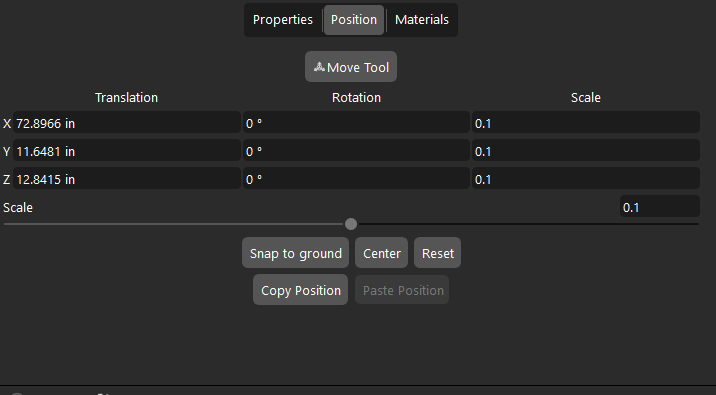The image size is (716, 395).
Task: Click the Z rotation field
Action: [356, 179]
